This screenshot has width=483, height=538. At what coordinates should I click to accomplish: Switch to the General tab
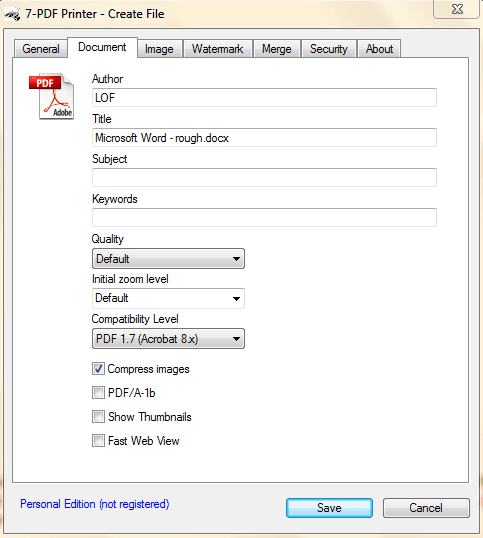tap(41, 49)
